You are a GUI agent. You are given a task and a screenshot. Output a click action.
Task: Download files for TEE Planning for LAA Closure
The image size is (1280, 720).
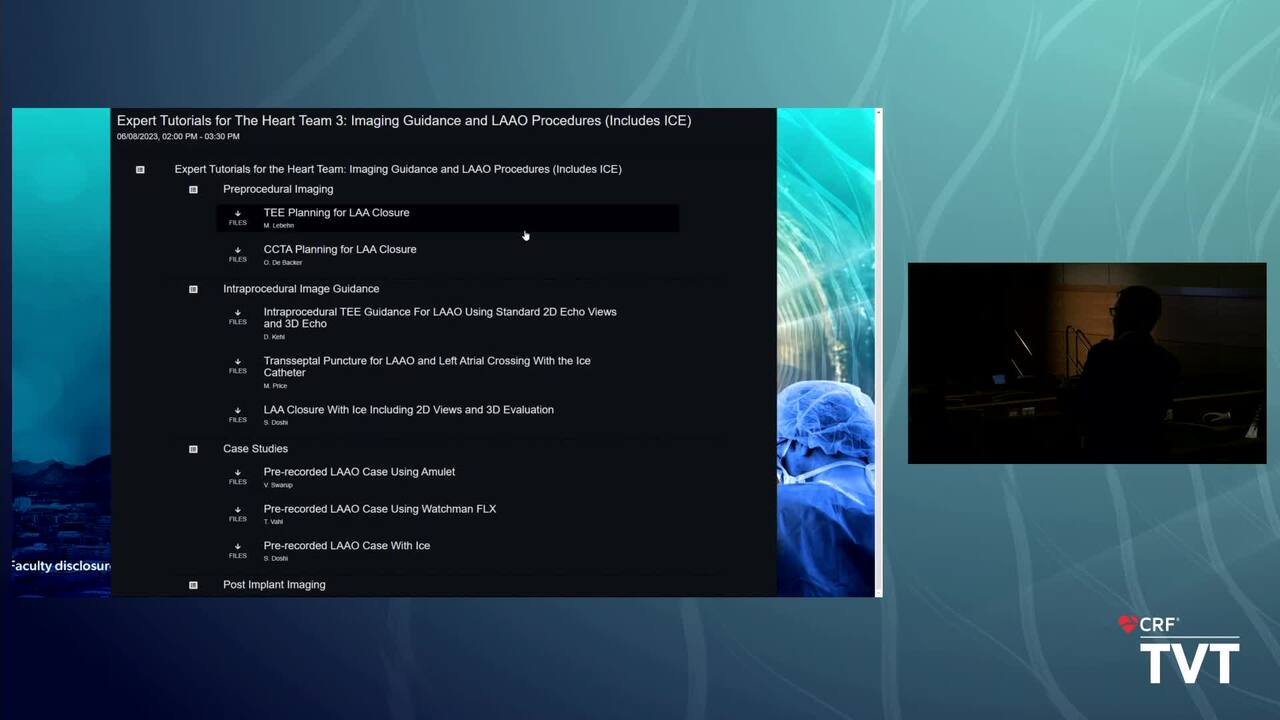[237, 217]
